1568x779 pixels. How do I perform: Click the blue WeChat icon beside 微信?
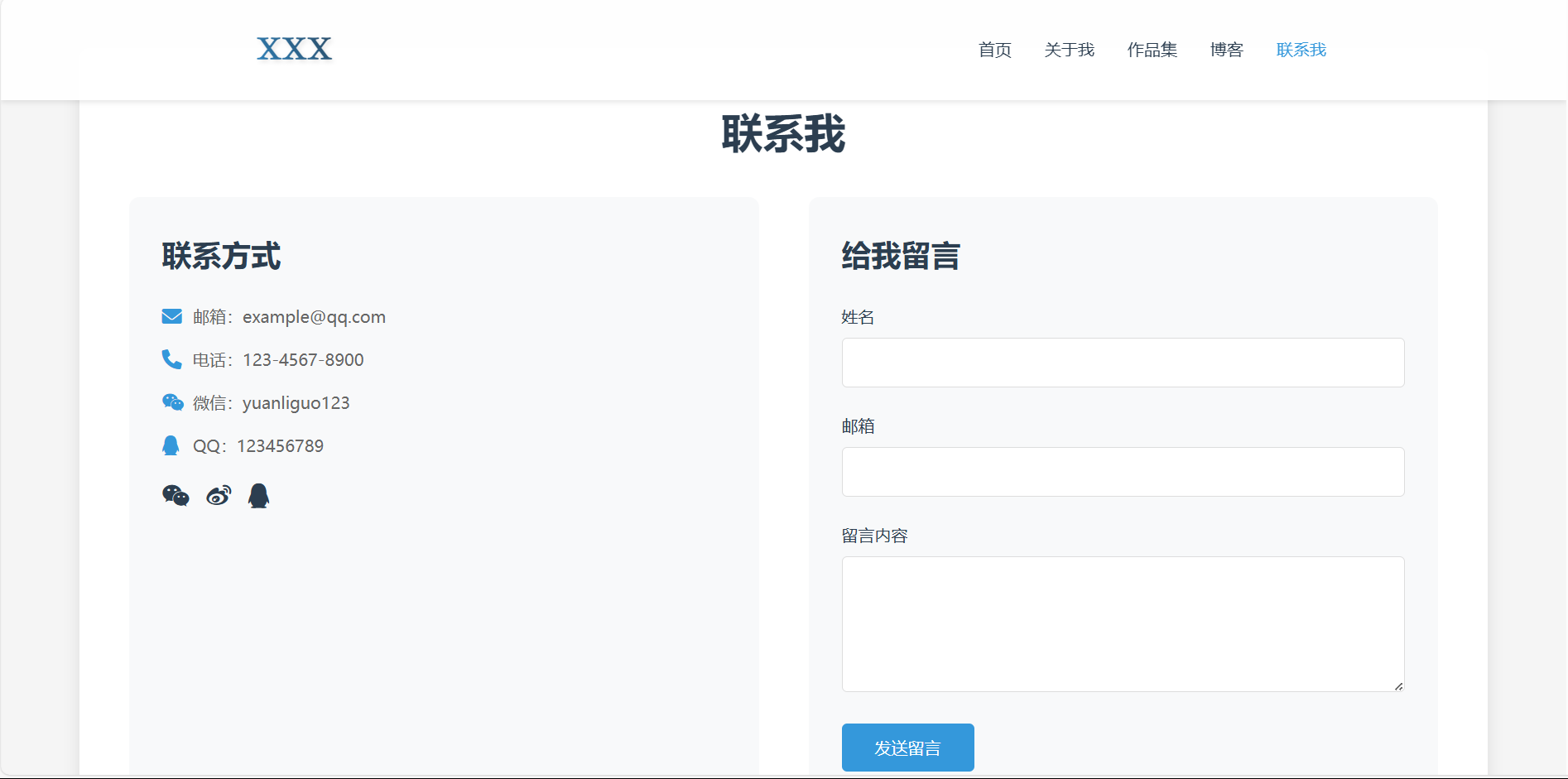[172, 402]
